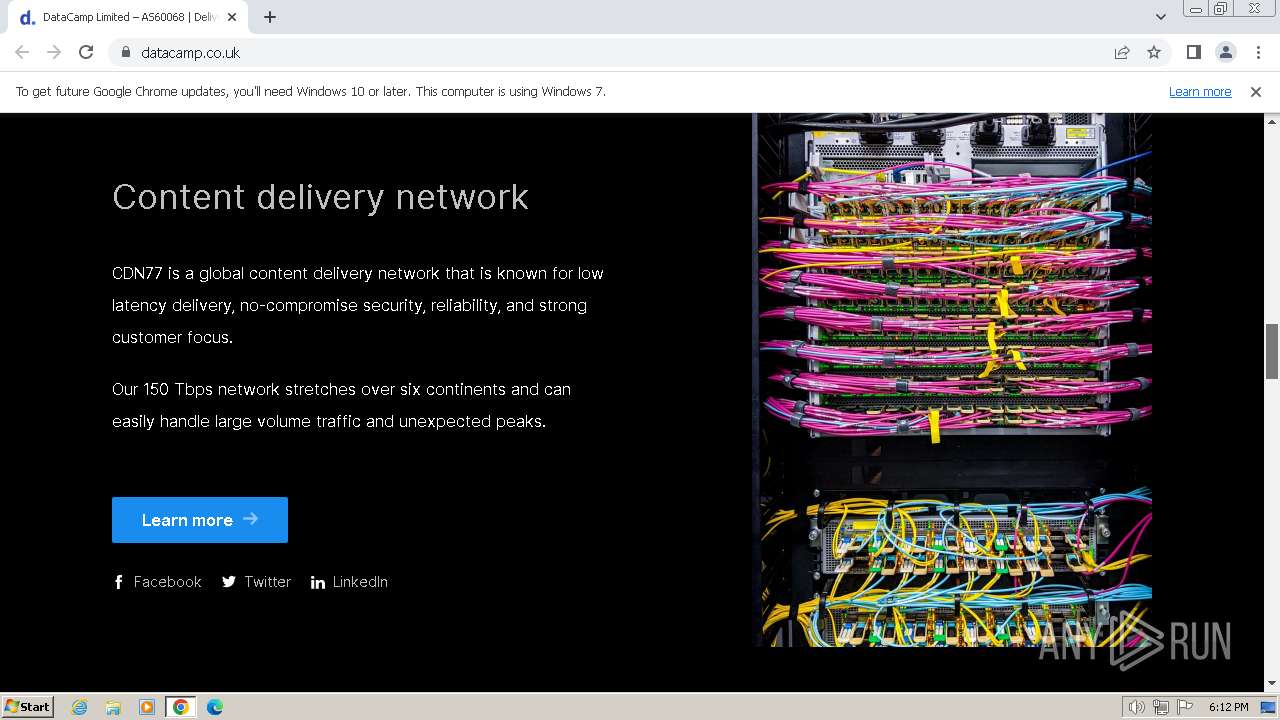Open Chrome side panel
The image size is (1280, 720).
point(1193,52)
